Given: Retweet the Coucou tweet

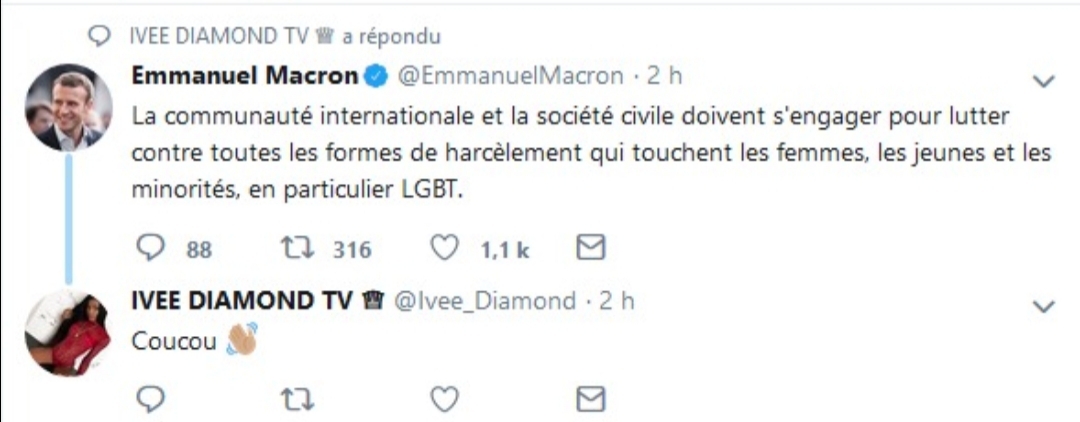Looking at the screenshot, I should point(298,398).
